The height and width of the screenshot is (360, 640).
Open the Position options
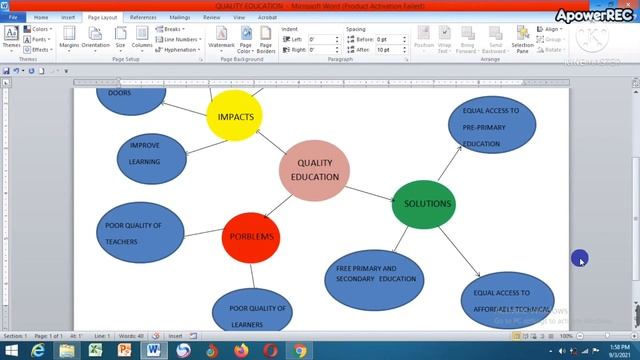click(424, 38)
